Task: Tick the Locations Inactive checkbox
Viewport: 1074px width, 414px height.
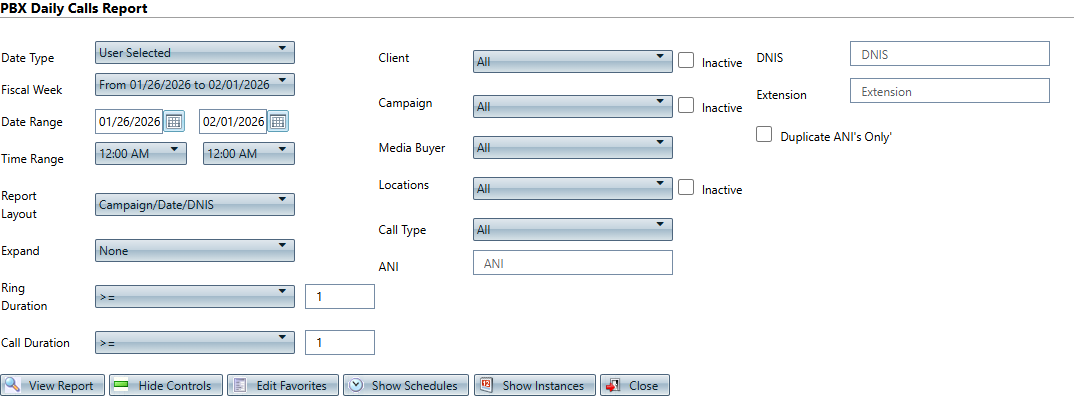Action: coord(686,186)
